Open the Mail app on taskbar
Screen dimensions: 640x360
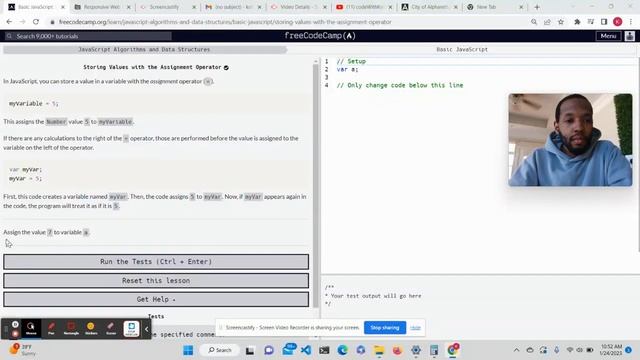click(289, 349)
